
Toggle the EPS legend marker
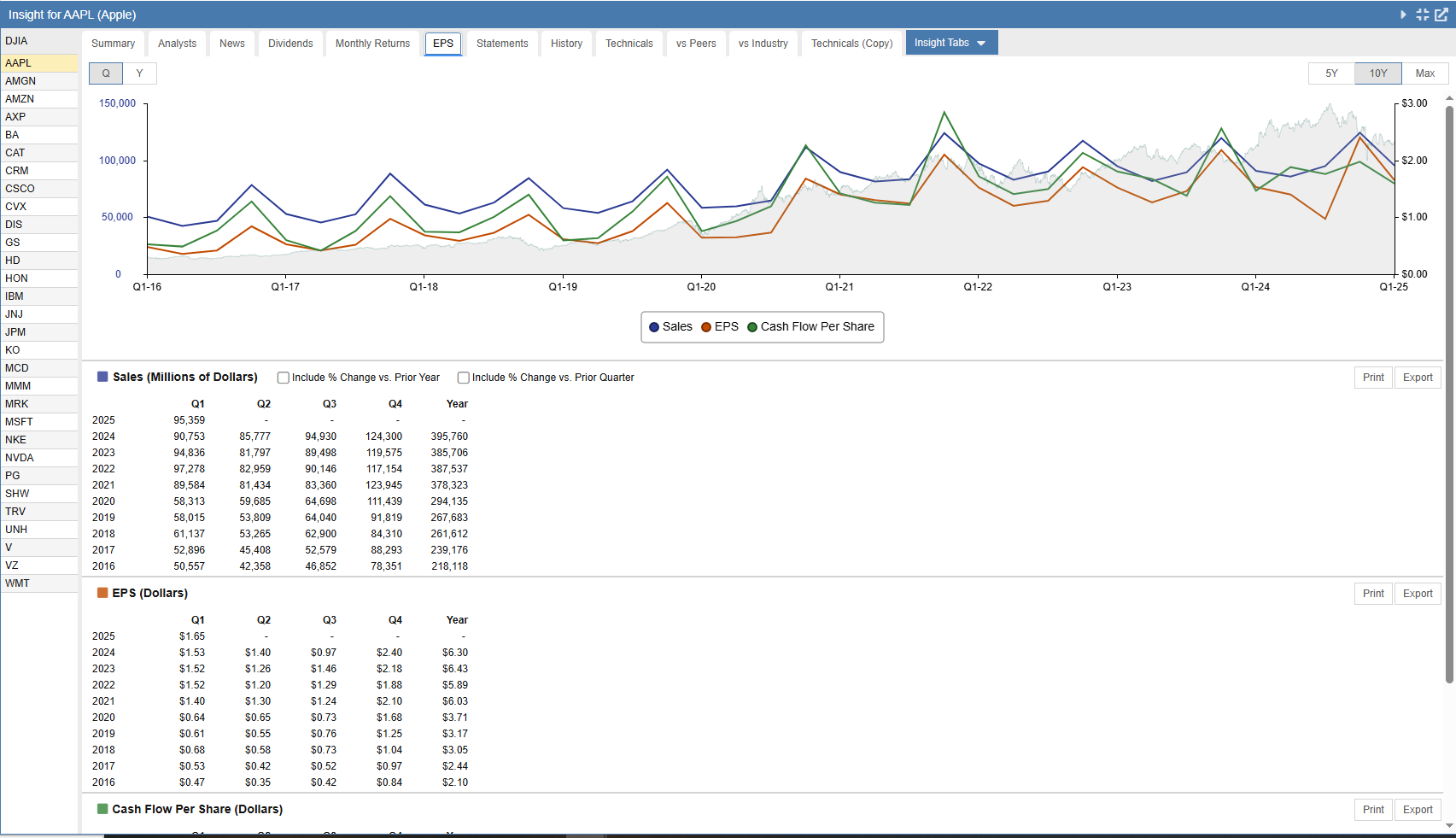point(706,327)
